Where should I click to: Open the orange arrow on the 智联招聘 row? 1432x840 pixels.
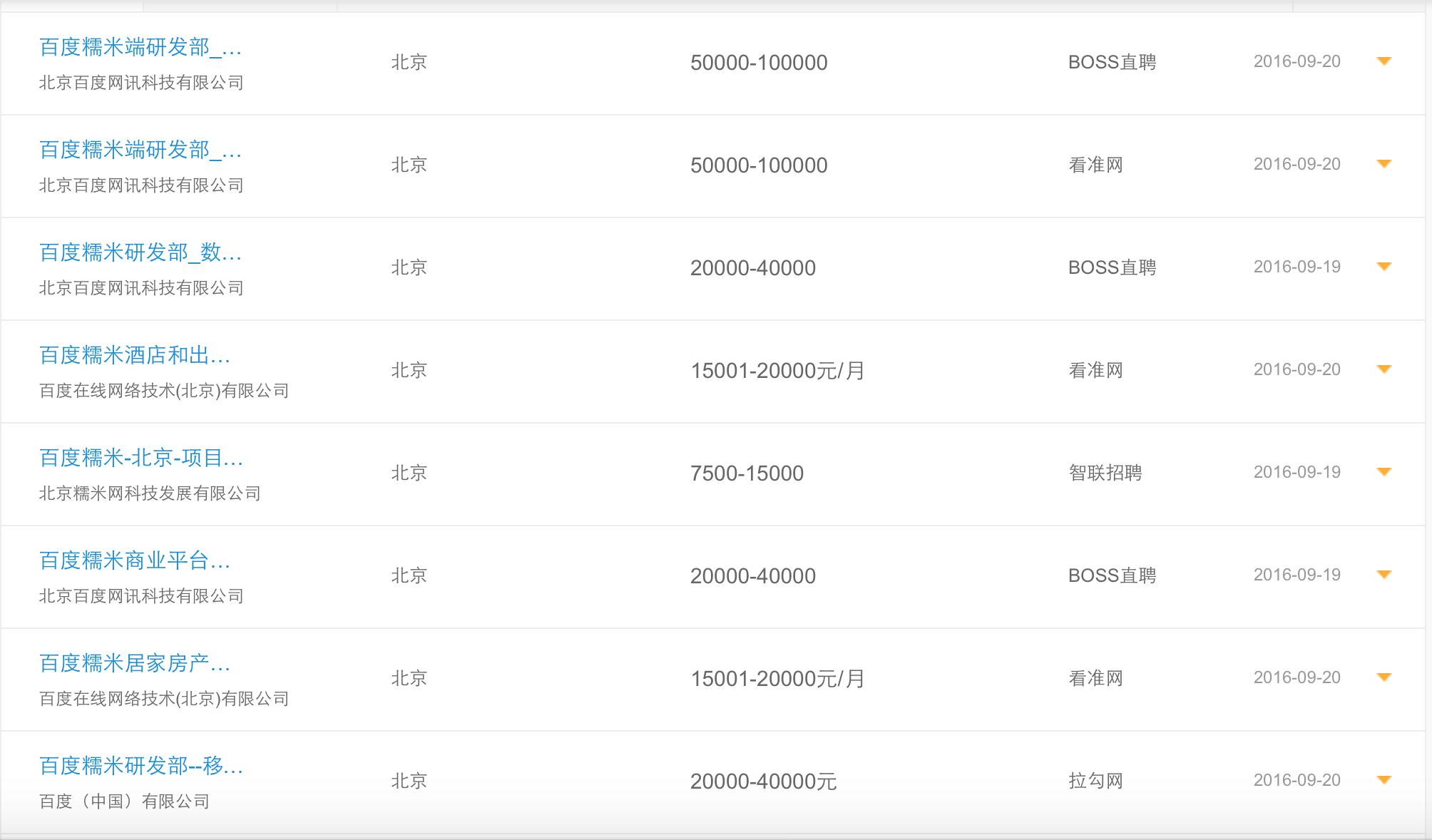pyautogui.click(x=1384, y=472)
